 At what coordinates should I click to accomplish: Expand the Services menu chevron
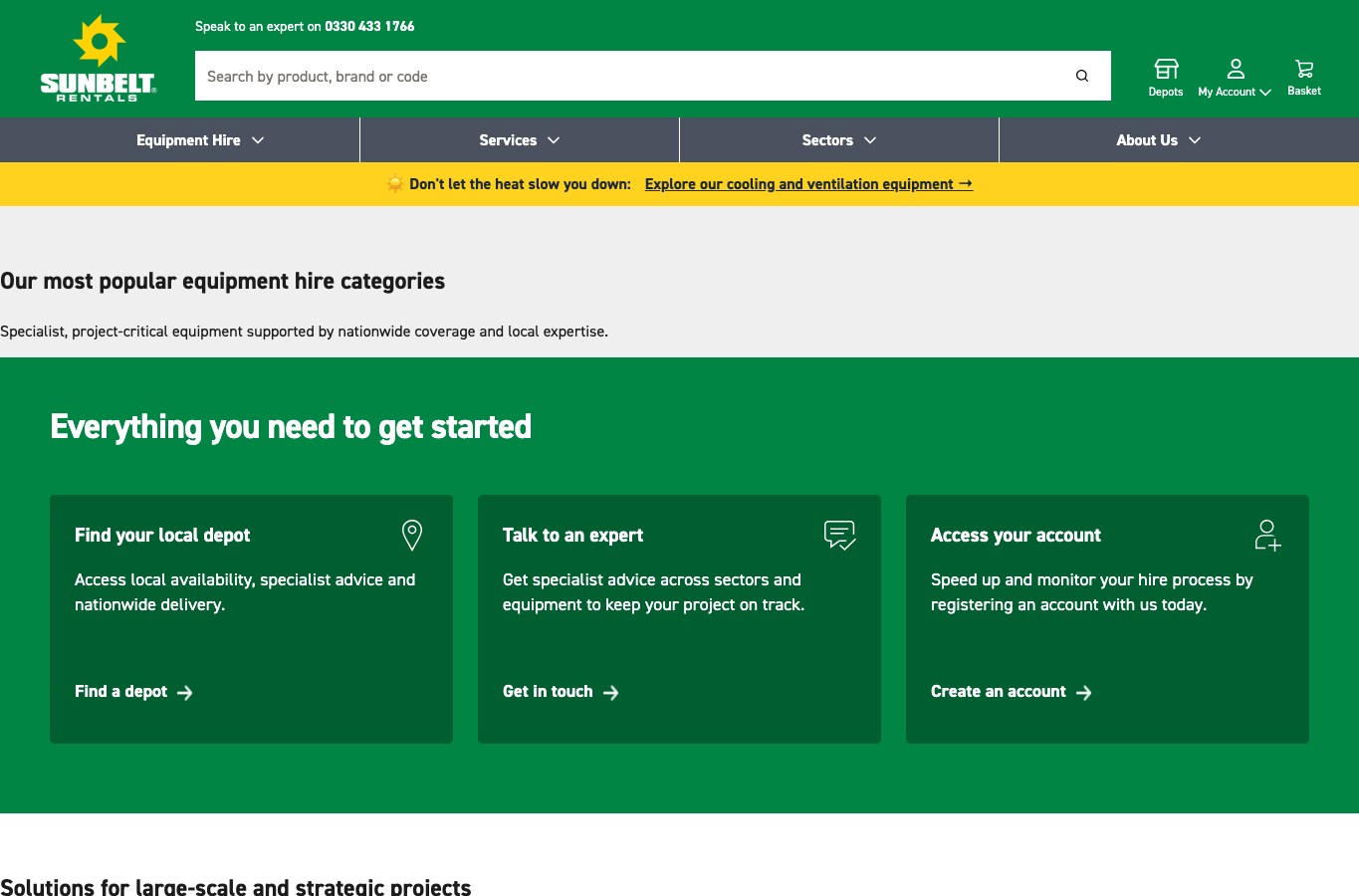[x=554, y=140]
